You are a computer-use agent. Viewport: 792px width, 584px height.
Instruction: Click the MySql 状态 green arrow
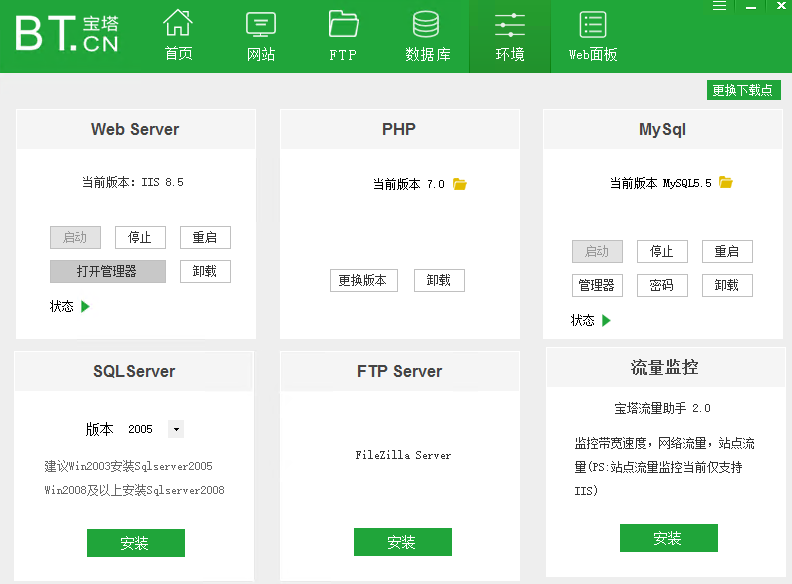point(607,320)
